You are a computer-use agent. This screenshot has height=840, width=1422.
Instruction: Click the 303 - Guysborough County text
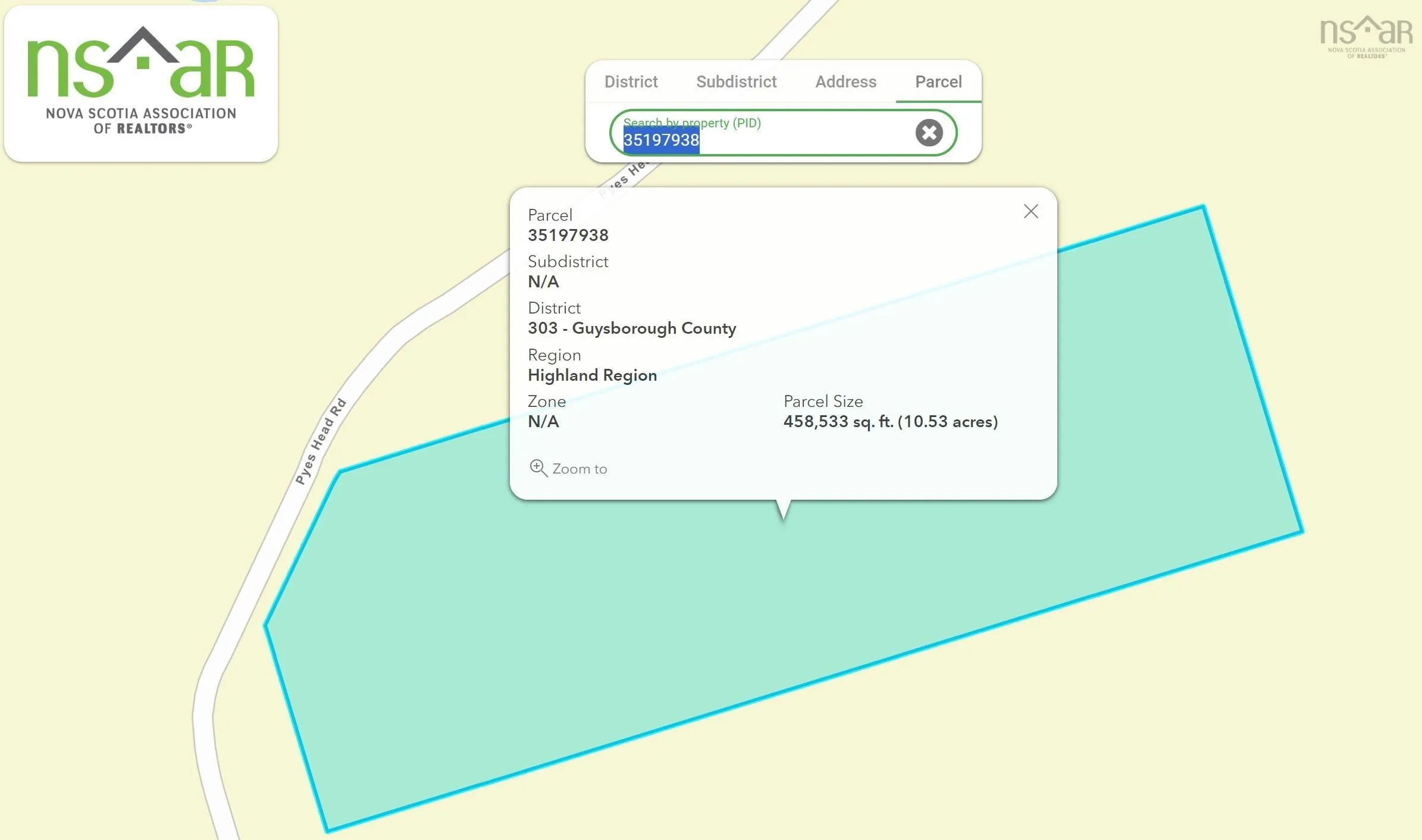pos(631,328)
